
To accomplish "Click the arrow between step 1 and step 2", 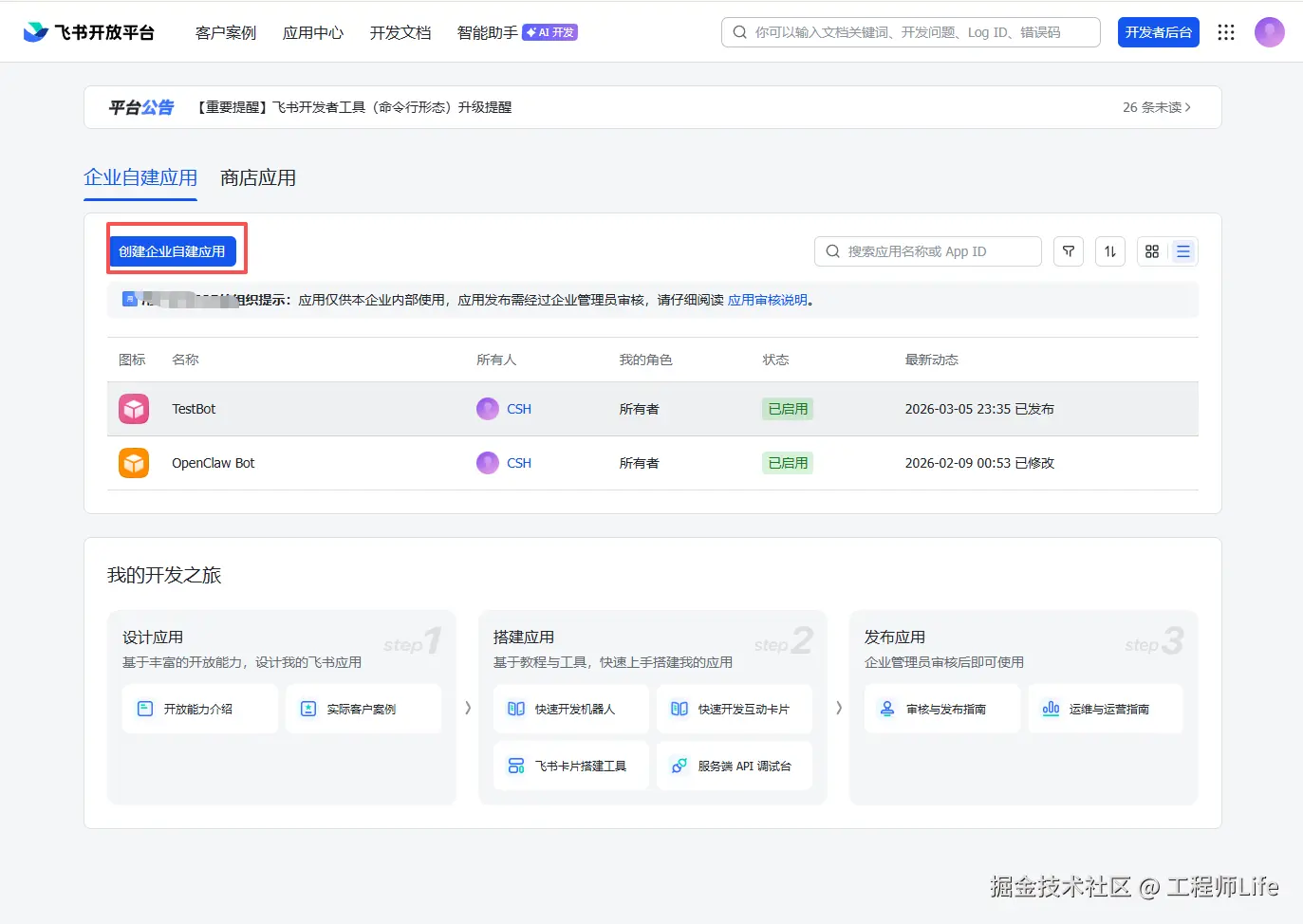I will [x=468, y=708].
